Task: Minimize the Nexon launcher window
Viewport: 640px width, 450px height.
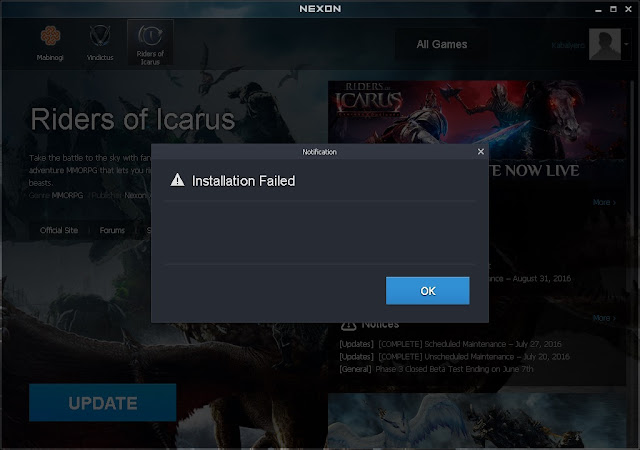Action: click(x=598, y=9)
